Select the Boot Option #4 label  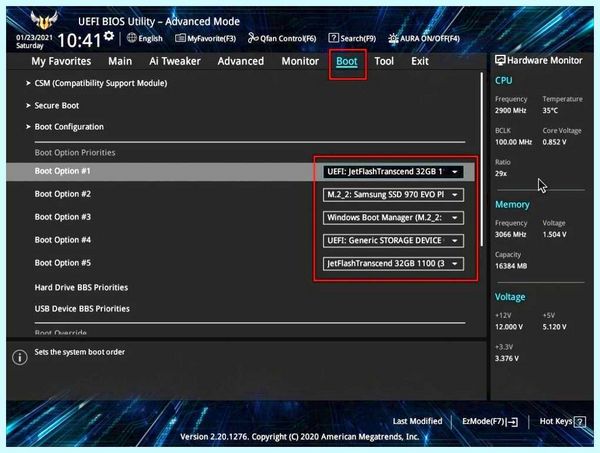coord(63,240)
